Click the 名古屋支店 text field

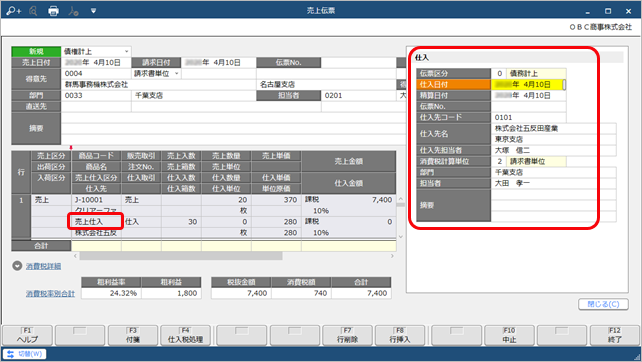(x=326, y=84)
